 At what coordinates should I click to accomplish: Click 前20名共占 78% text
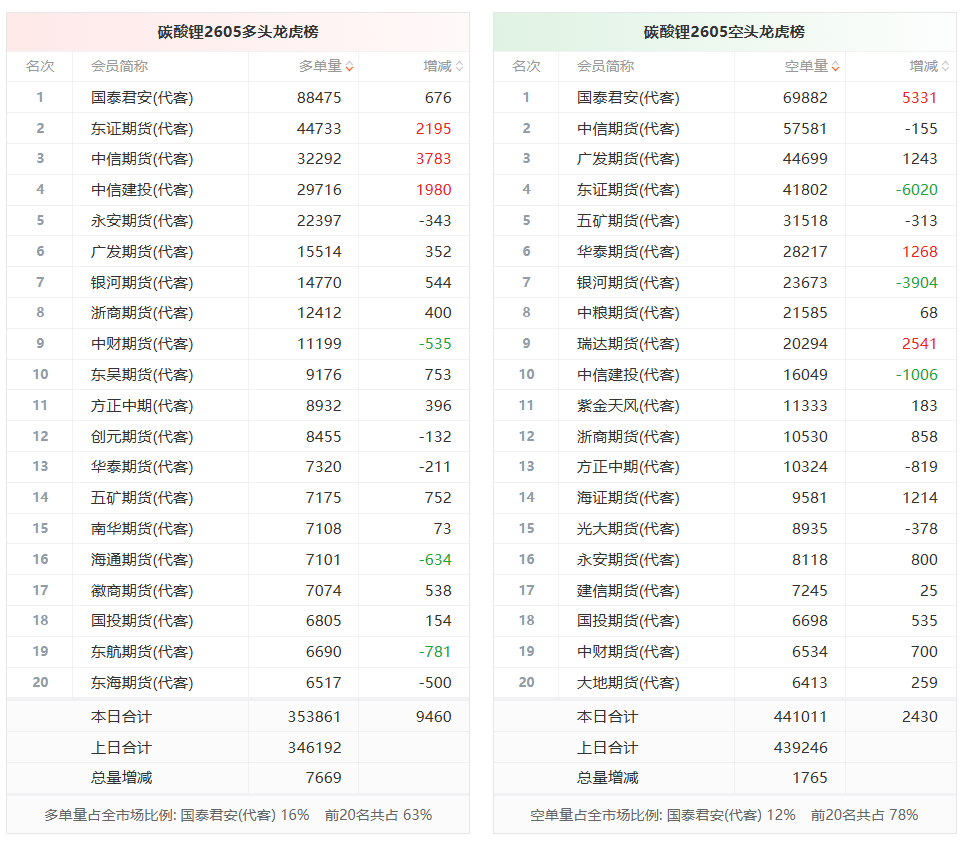(864, 815)
